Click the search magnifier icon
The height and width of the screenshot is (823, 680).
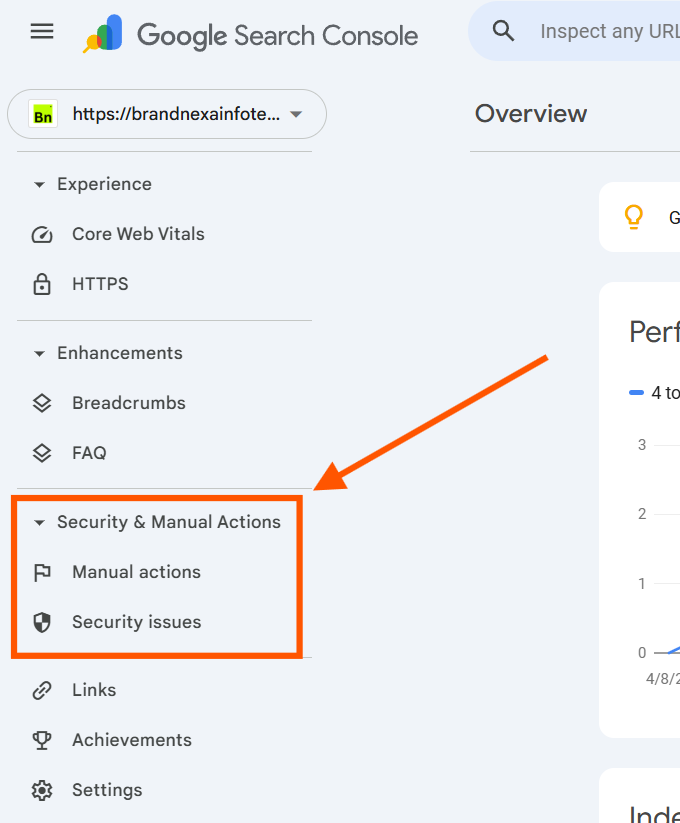coord(503,30)
